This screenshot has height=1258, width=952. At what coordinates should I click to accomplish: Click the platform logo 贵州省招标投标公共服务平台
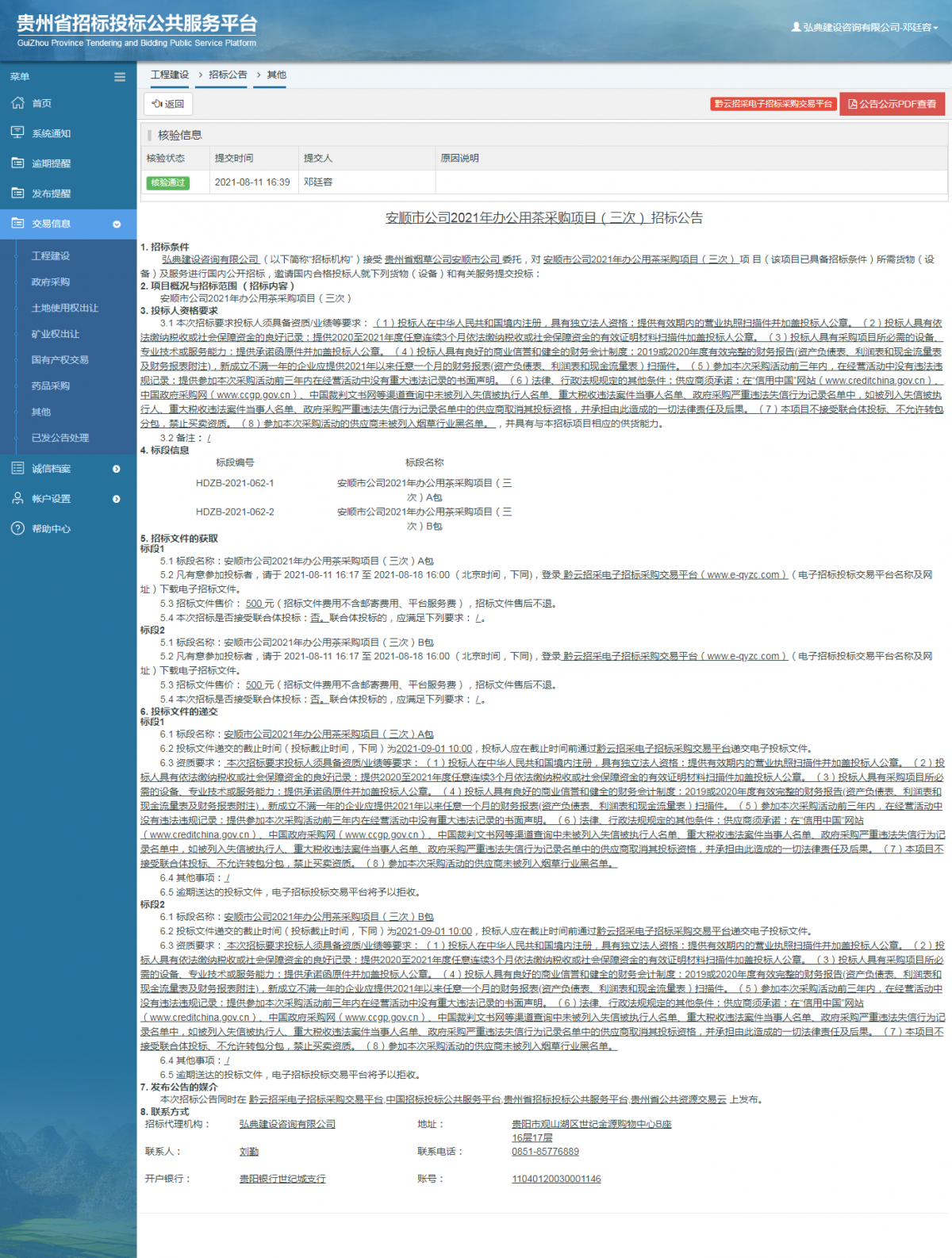136,30
